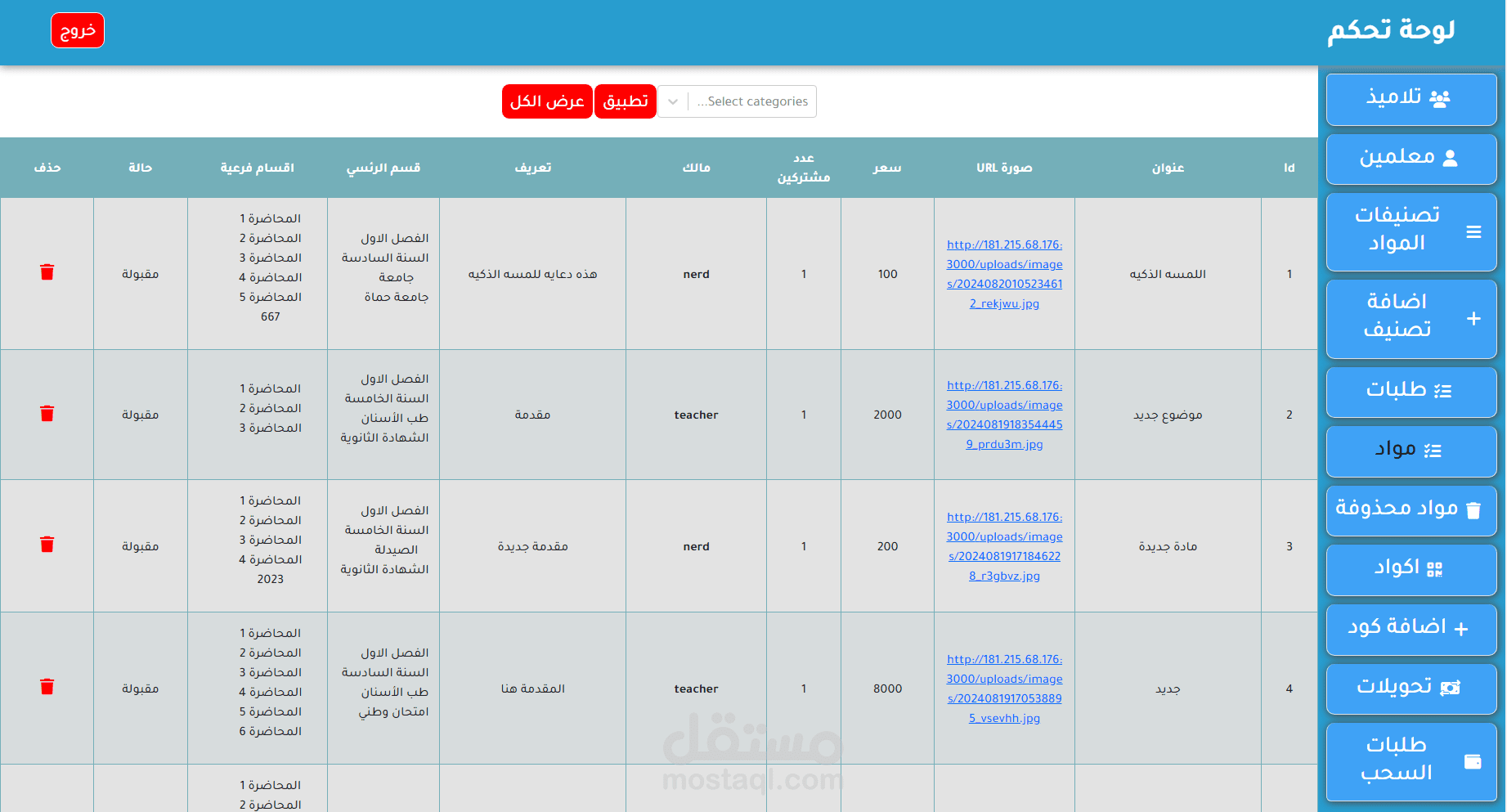Open the مواد section in the sidebar
This screenshot has width=1507, height=812.
(x=1411, y=451)
